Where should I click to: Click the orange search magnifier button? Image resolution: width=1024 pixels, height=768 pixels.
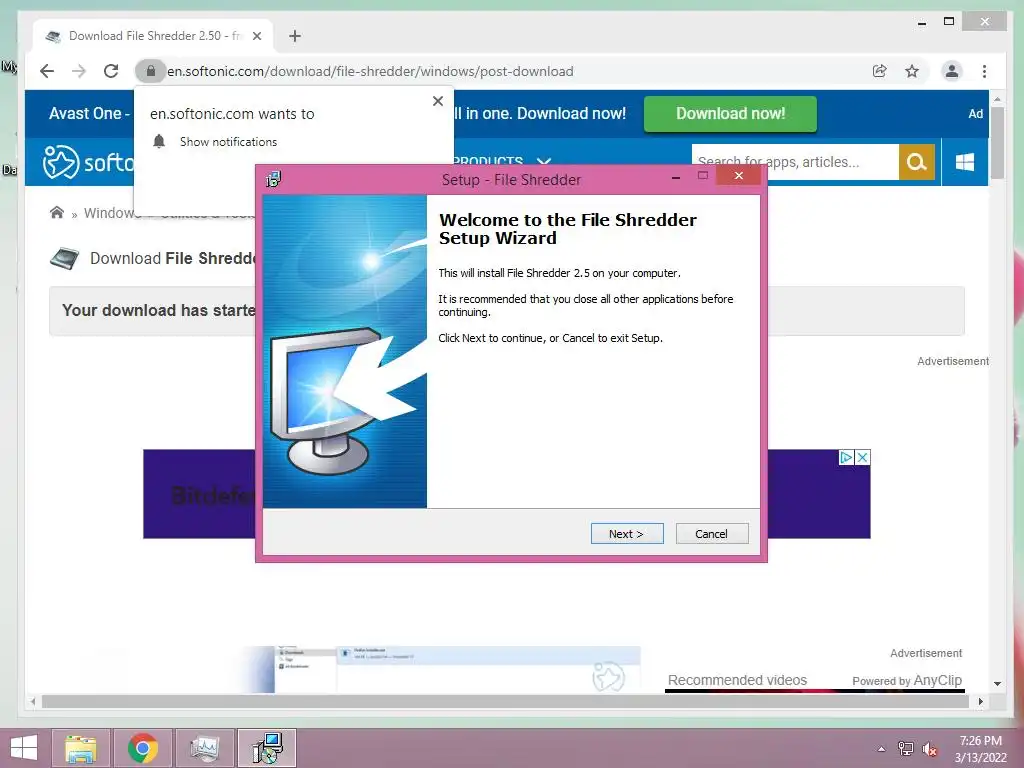click(917, 161)
